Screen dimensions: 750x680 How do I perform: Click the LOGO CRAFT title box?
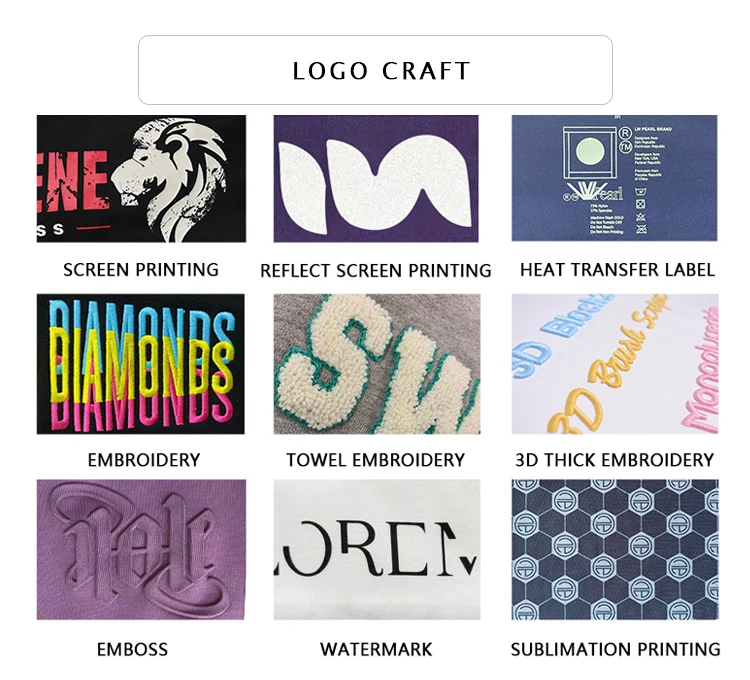(375, 70)
